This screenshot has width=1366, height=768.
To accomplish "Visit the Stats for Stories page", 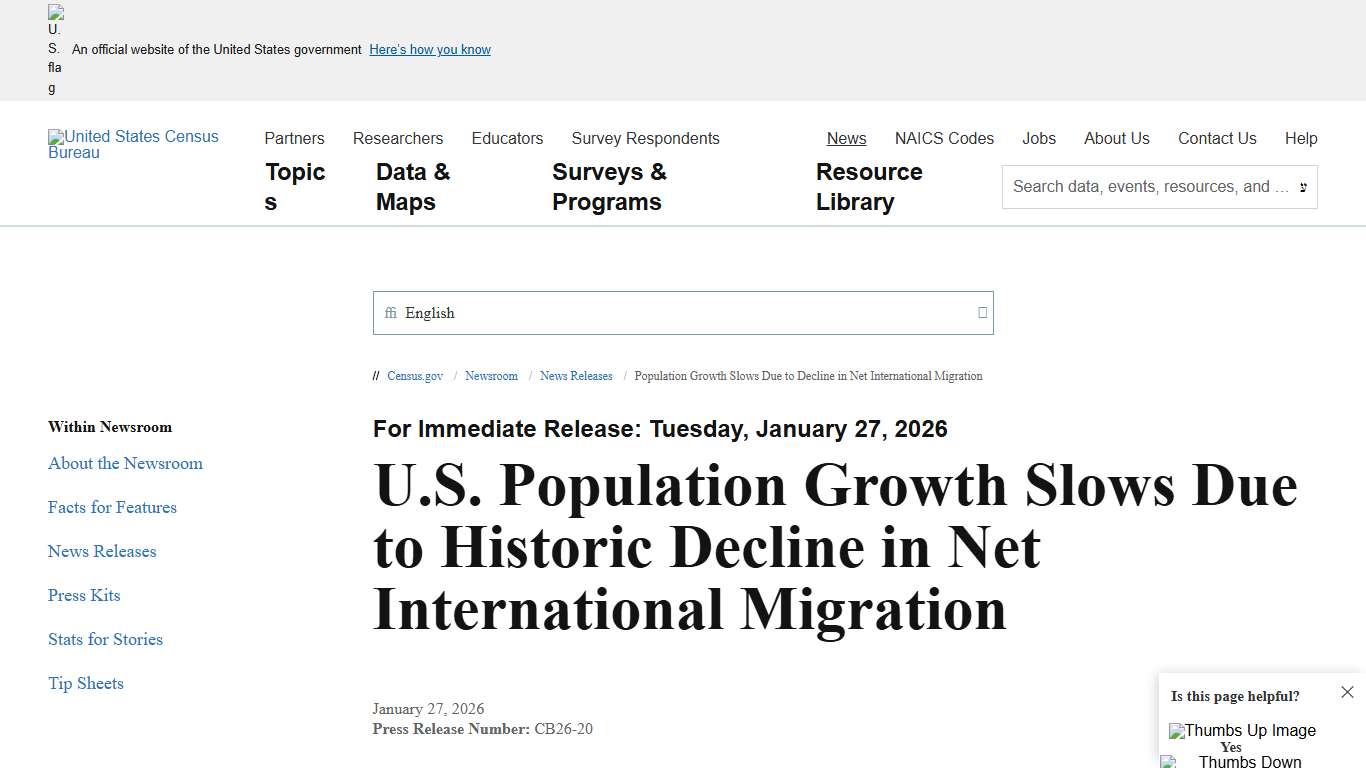I will [105, 639].
